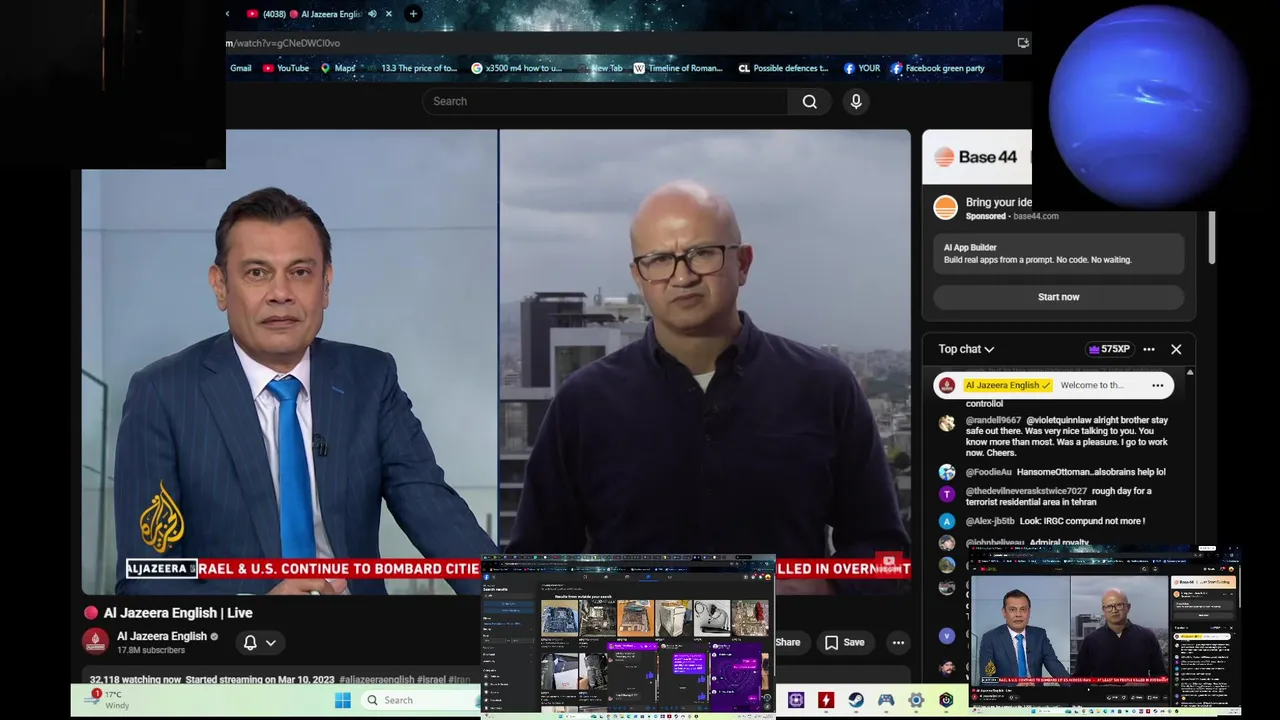
Task: Click the pinned Al Jazeera English chat badge
Action: coord(1008,385)
